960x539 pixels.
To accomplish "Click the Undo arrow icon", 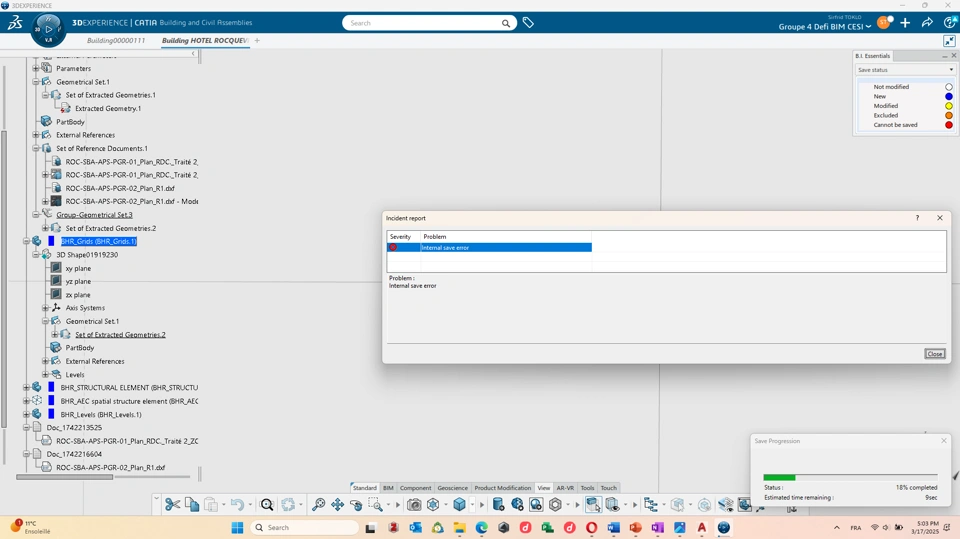I will (238, 505).
